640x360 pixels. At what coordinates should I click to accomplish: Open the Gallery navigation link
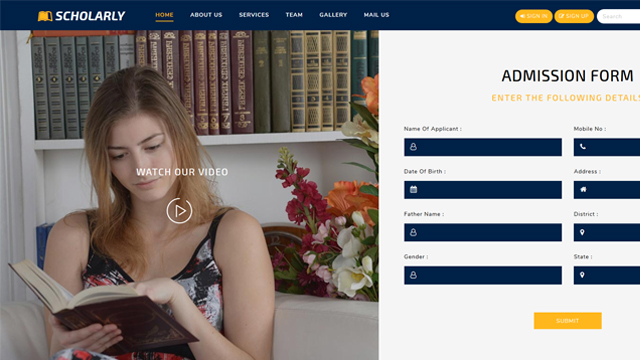pyautogui.click(x=333, y=15)
